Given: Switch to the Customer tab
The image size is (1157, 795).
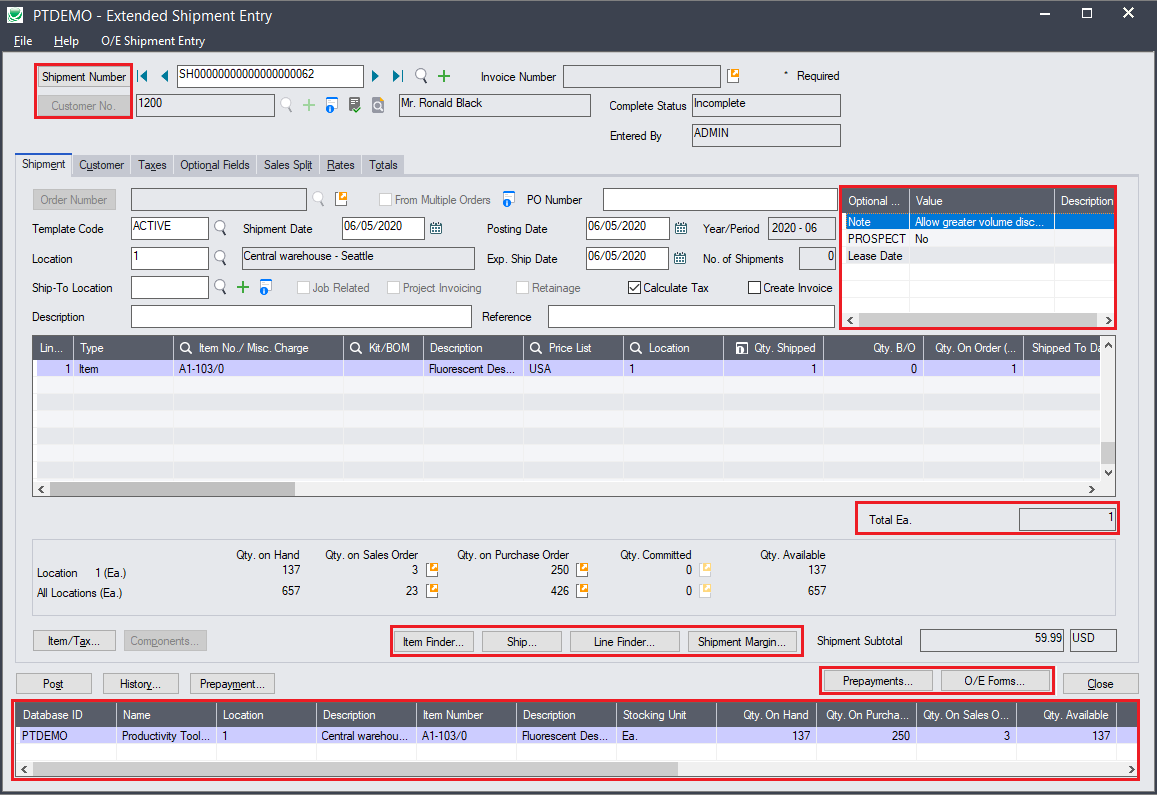Looking at the screenshot, I should click(x=102, y=165).
